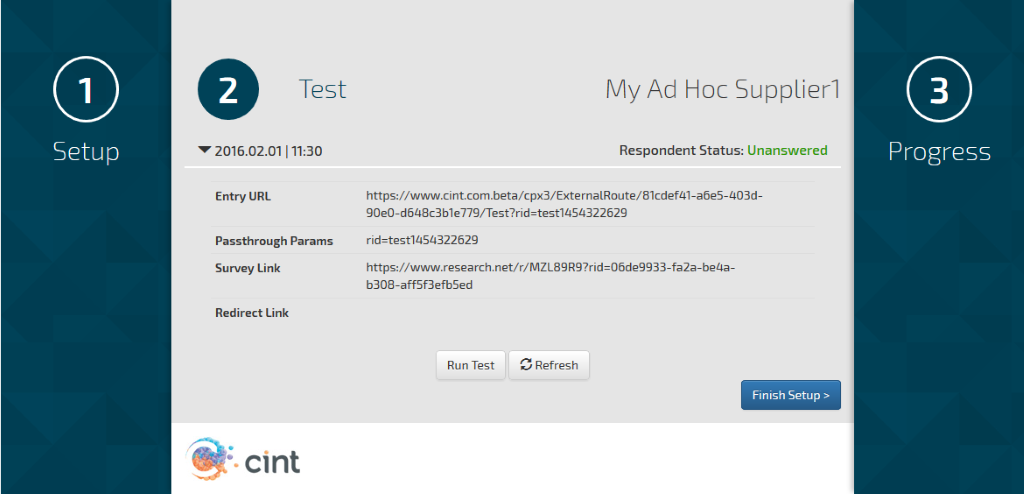Click the Test step heading
The image size is (1024, 494).
(x=322, y=89)
